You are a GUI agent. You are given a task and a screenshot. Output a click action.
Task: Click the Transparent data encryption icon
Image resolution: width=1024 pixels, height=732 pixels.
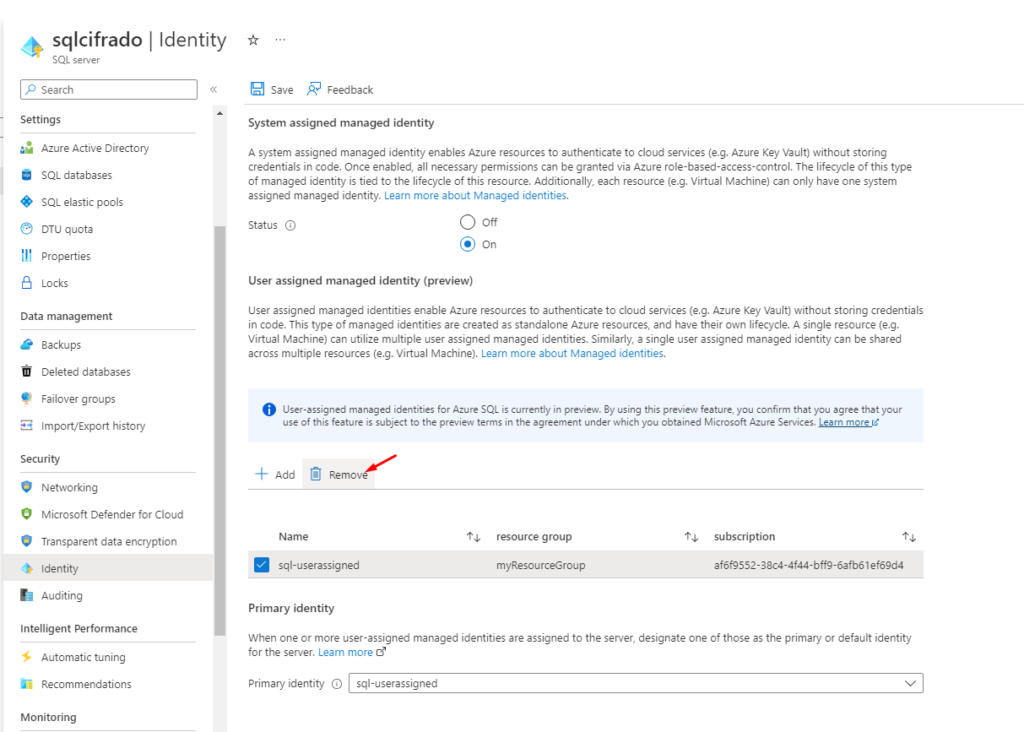27,541
